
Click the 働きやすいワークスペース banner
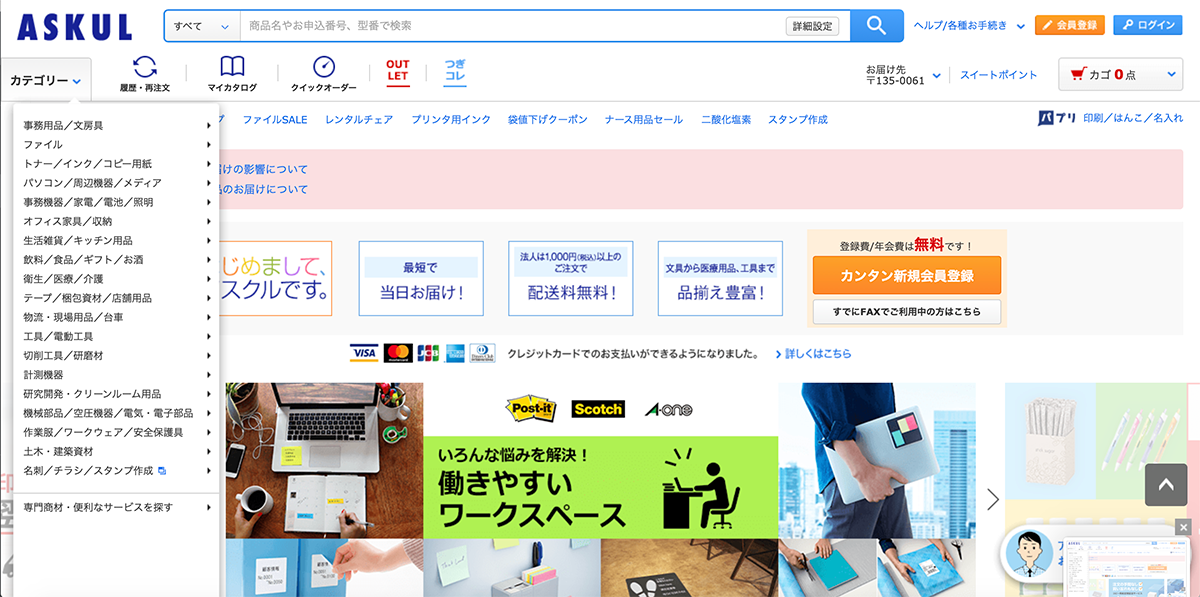coord(600,487)
